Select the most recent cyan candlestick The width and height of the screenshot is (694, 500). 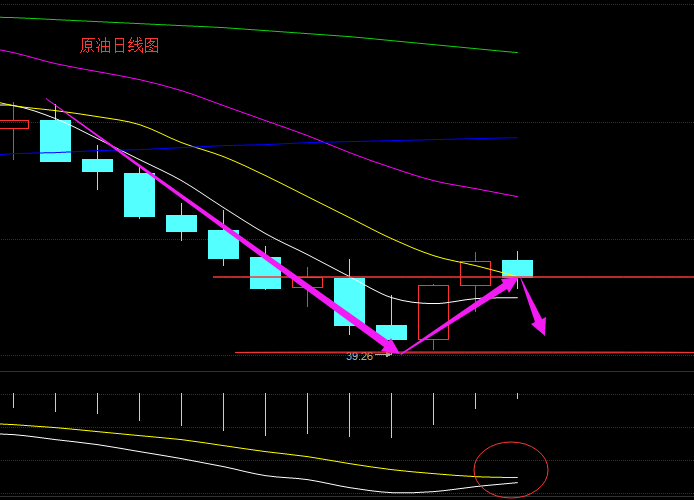pos(517,269)
